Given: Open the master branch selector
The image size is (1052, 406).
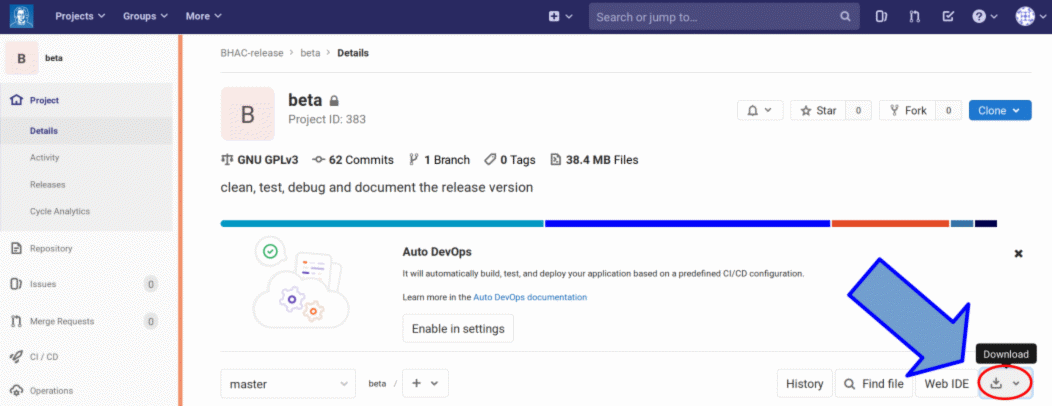Looking at the screenshot, I should click(x=288, y=384).
